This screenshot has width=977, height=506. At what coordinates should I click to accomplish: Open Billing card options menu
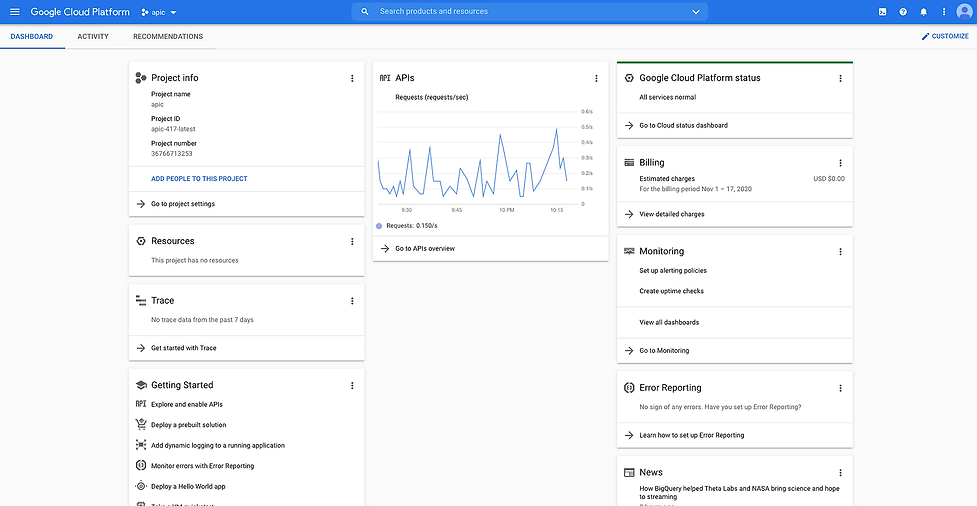pyautogui.click(x=840, y=163)
